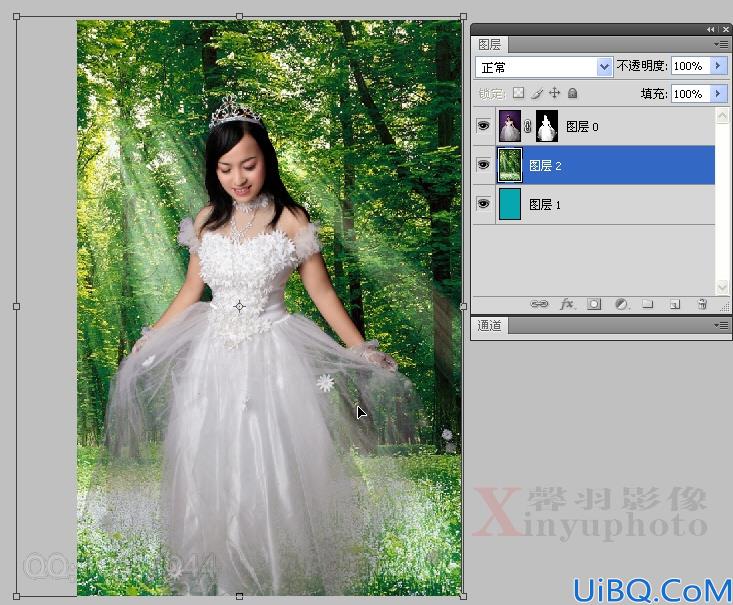Select the teal 图层 1 thumbnail
733x605 pixels.
click(x=510, y=204)
